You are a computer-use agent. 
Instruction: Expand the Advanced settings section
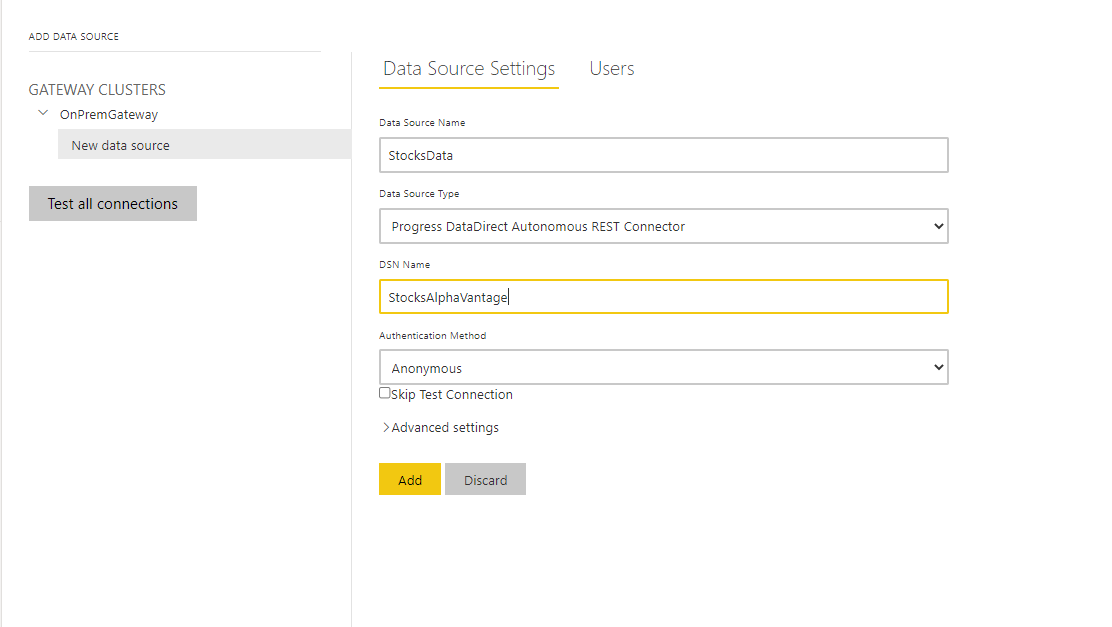[x=440, y=427]
